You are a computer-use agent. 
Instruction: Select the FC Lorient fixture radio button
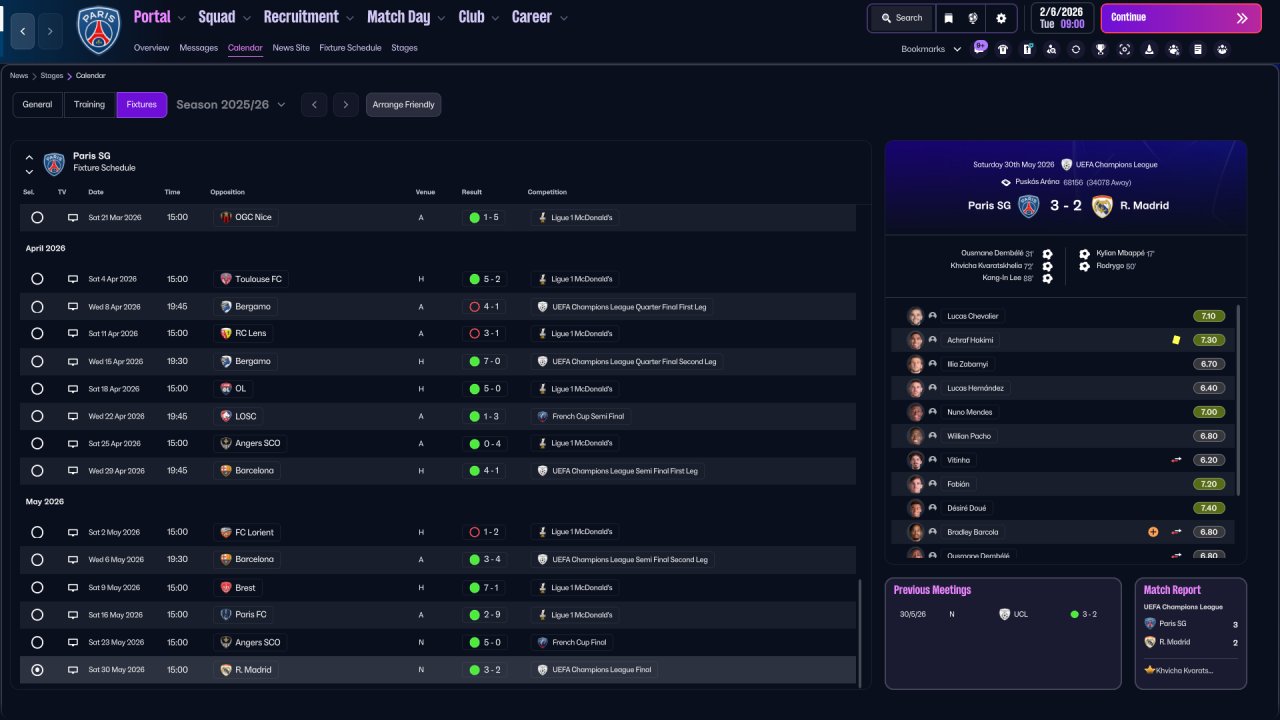tap(37, 532)
